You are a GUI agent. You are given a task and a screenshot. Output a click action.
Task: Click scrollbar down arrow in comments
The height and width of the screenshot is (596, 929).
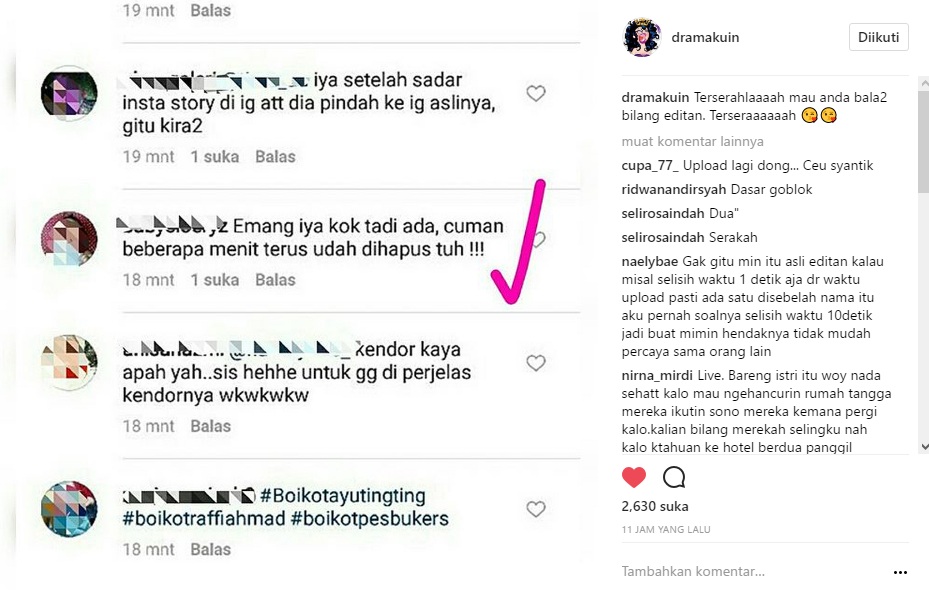tap(924, 447)
